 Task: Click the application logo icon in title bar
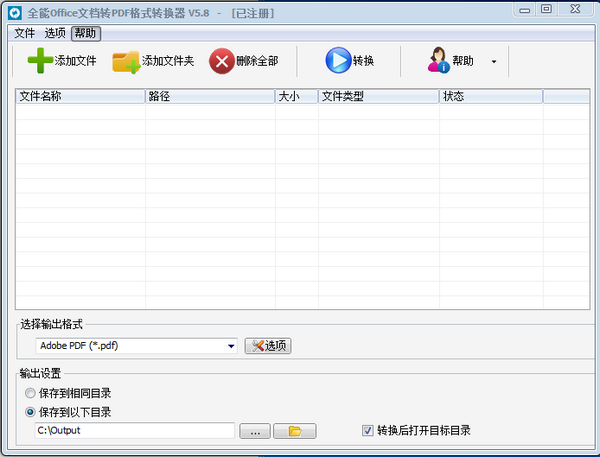coord(15,13)
